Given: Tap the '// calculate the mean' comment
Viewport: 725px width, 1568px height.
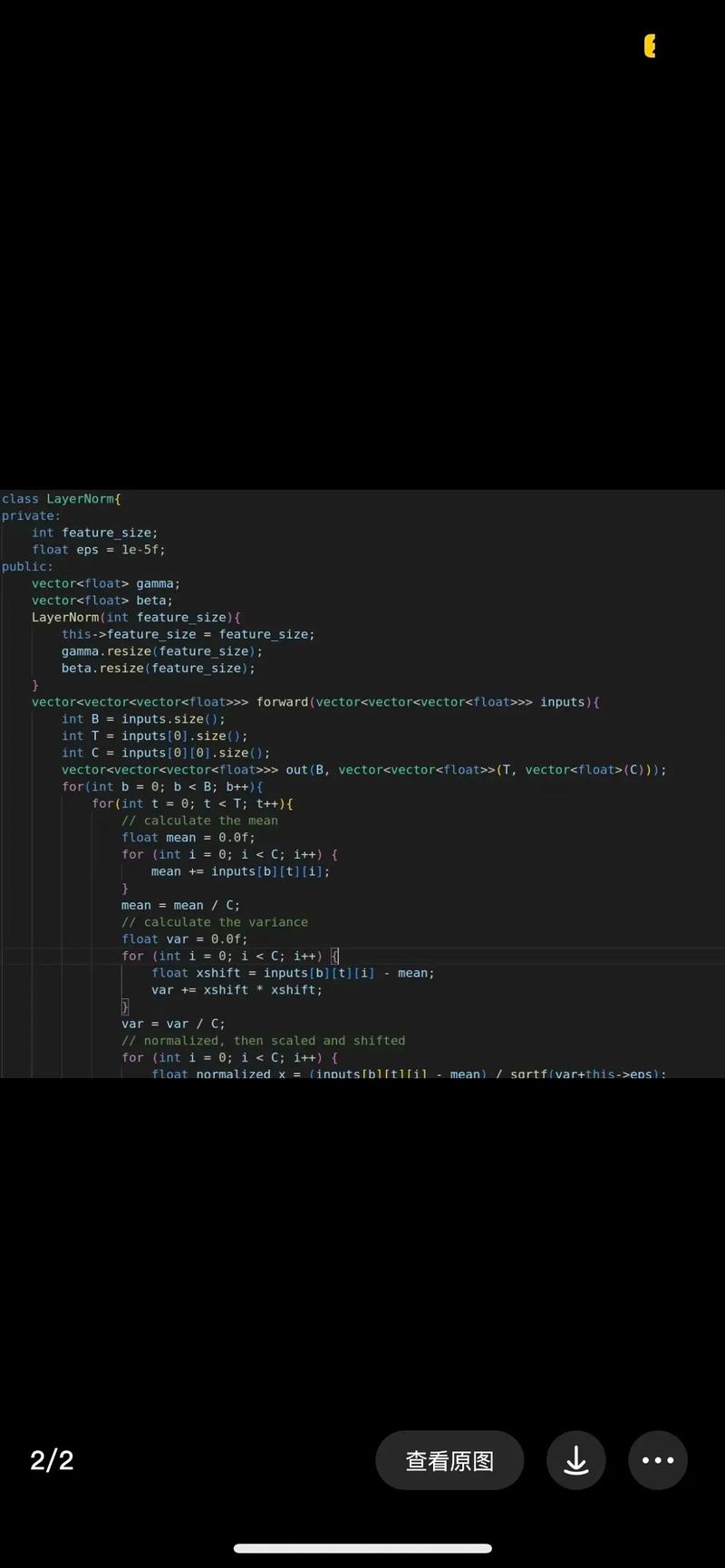Looking at the screenshot, I should click(x=199, y=821).
